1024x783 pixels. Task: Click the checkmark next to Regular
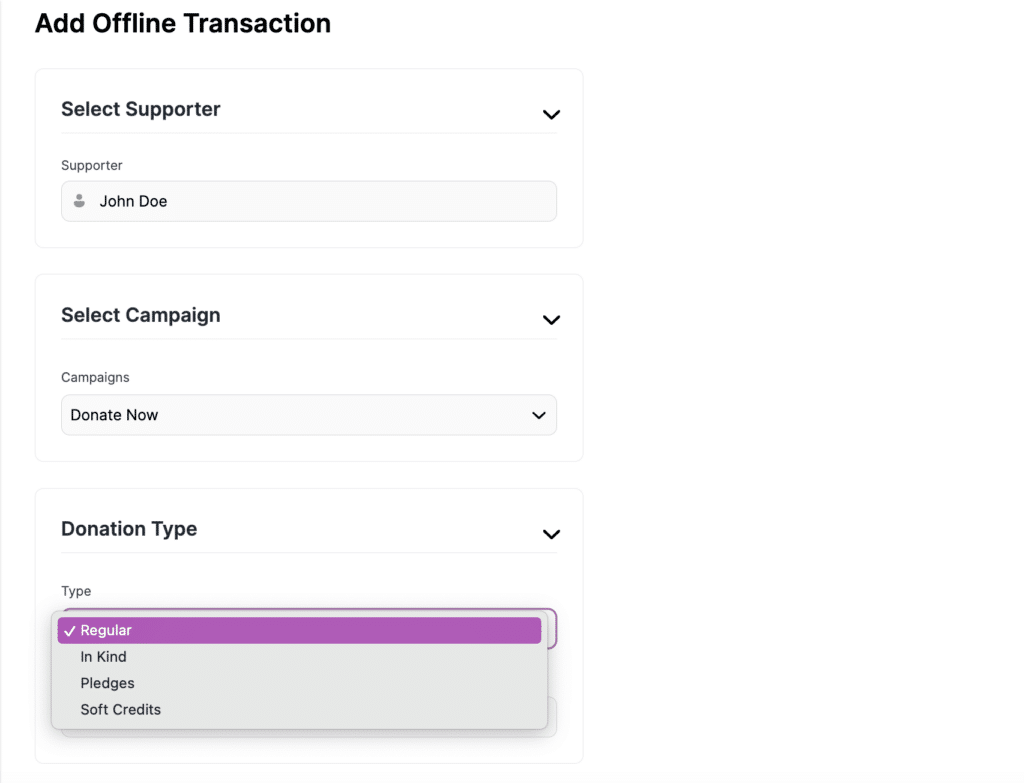[x=70, y=630]
